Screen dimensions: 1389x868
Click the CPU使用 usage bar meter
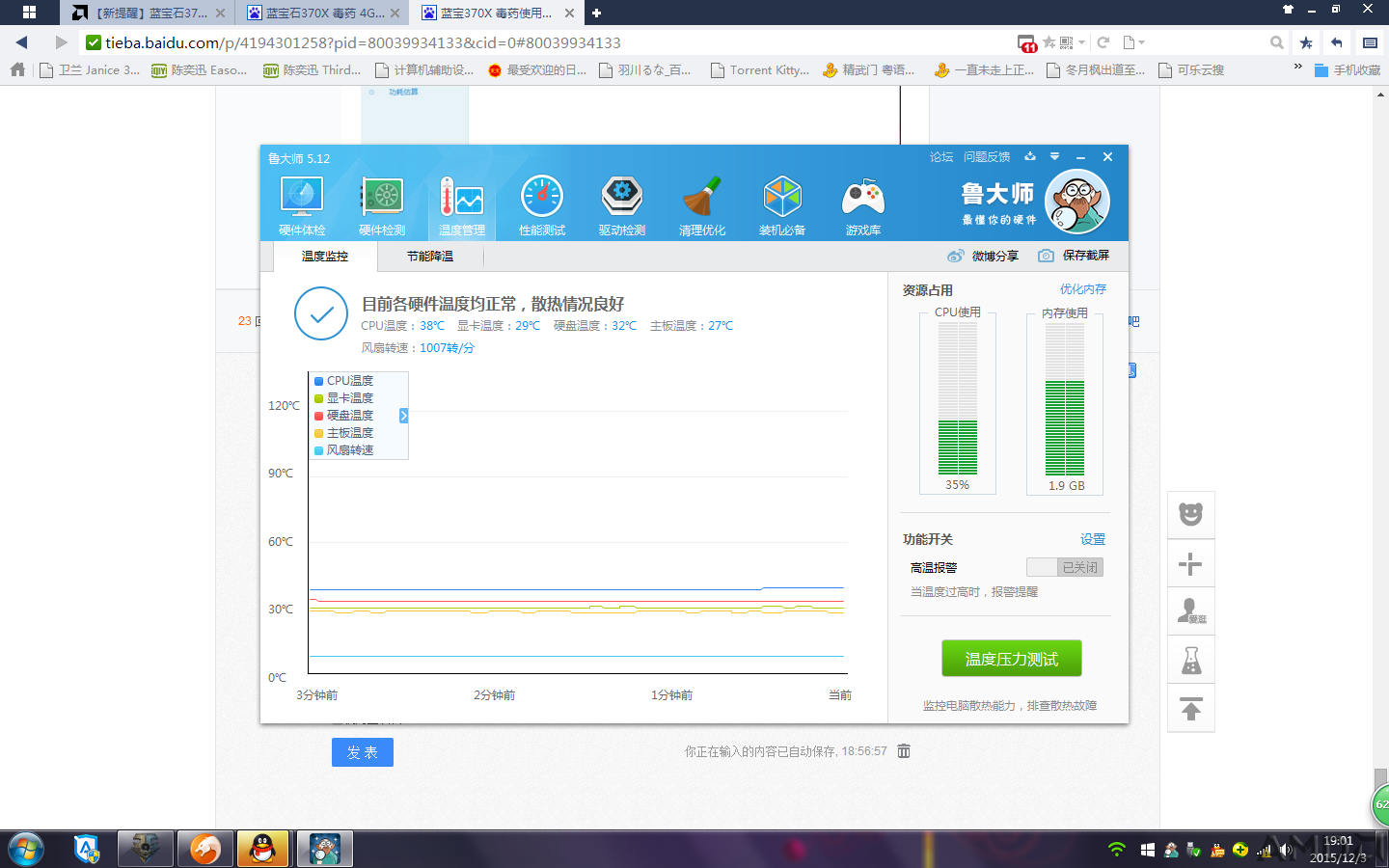click(x=958, y=400)
